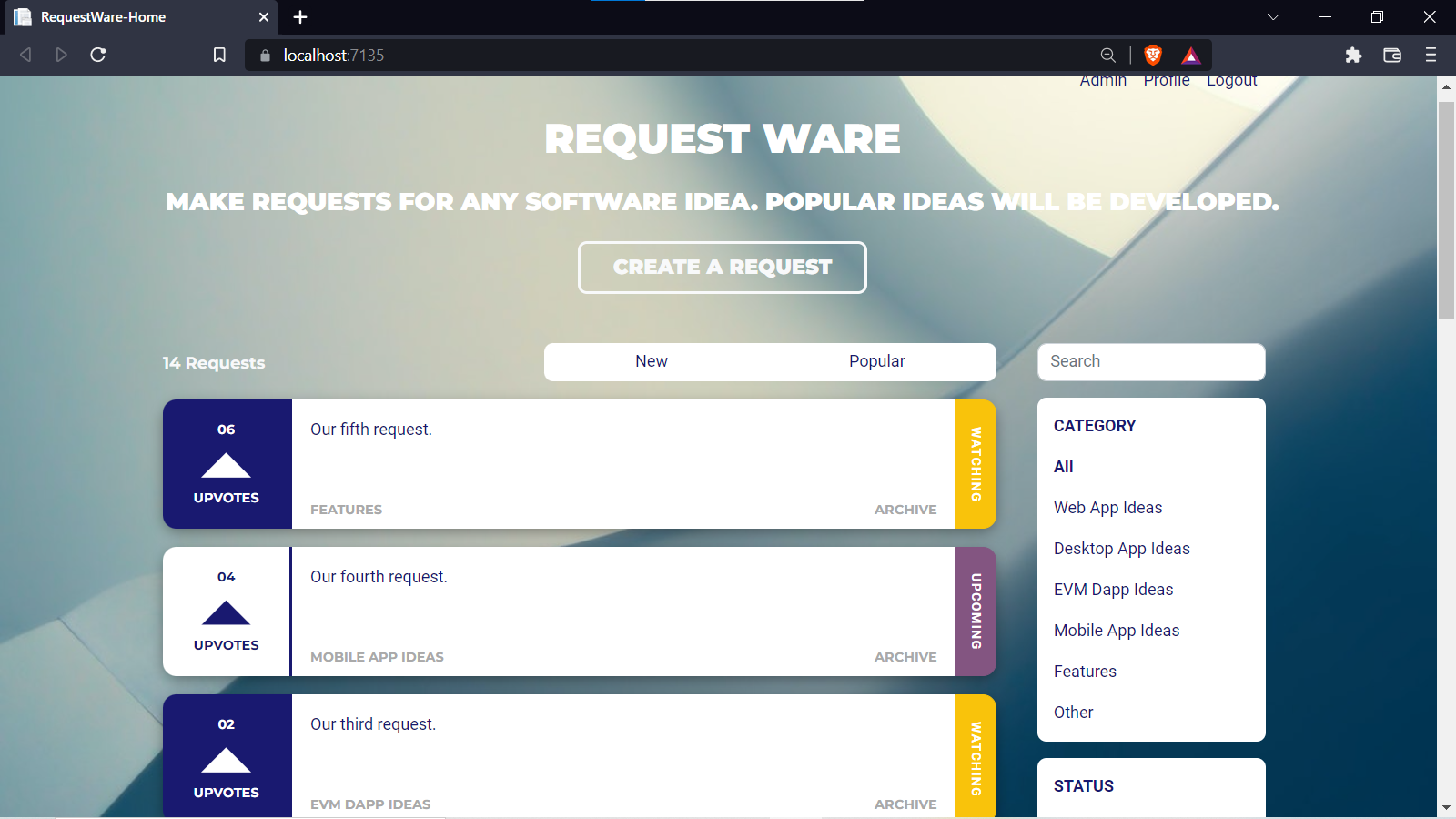Toggle UPCOMING on the fourth request
Image resolution: width=1456 pixels, height=819 pixels.
(976, 612)
